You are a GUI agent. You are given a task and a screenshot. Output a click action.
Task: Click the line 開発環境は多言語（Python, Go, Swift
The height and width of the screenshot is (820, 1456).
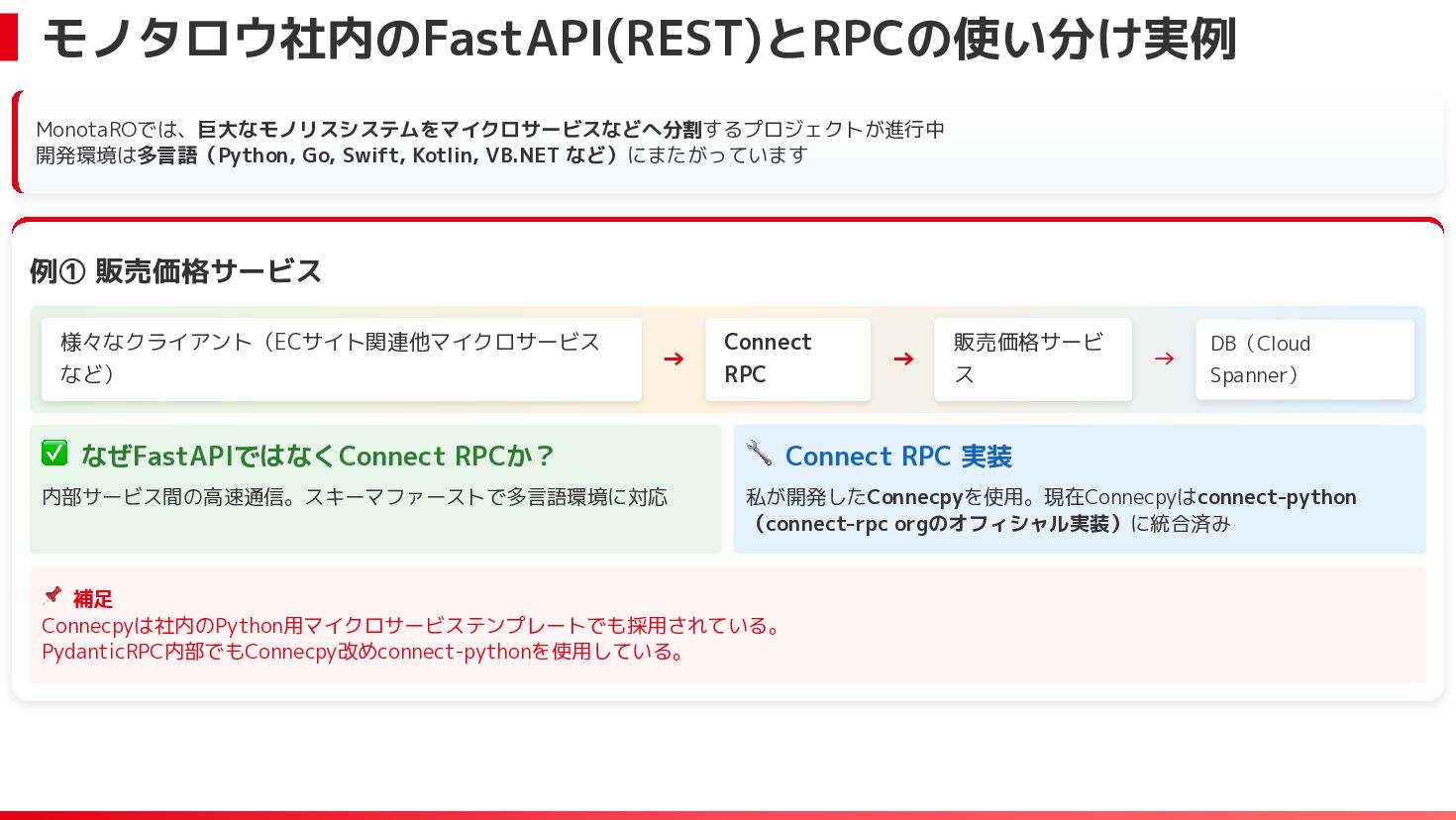[422, 154]
